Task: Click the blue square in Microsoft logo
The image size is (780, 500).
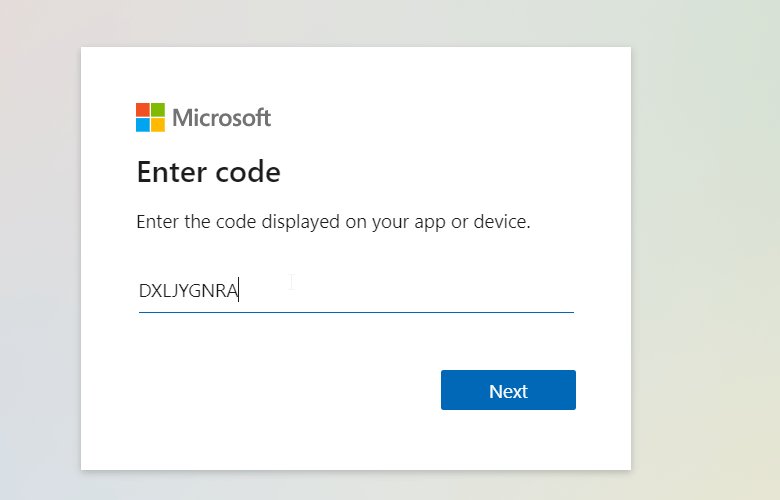Action: click(143, 125)
